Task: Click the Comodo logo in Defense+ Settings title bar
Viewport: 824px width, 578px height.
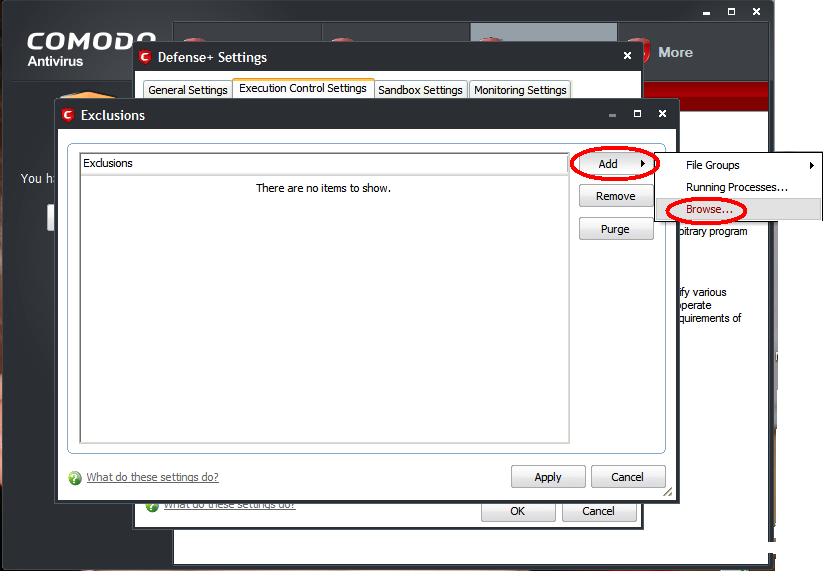Action: coord(145,57)
